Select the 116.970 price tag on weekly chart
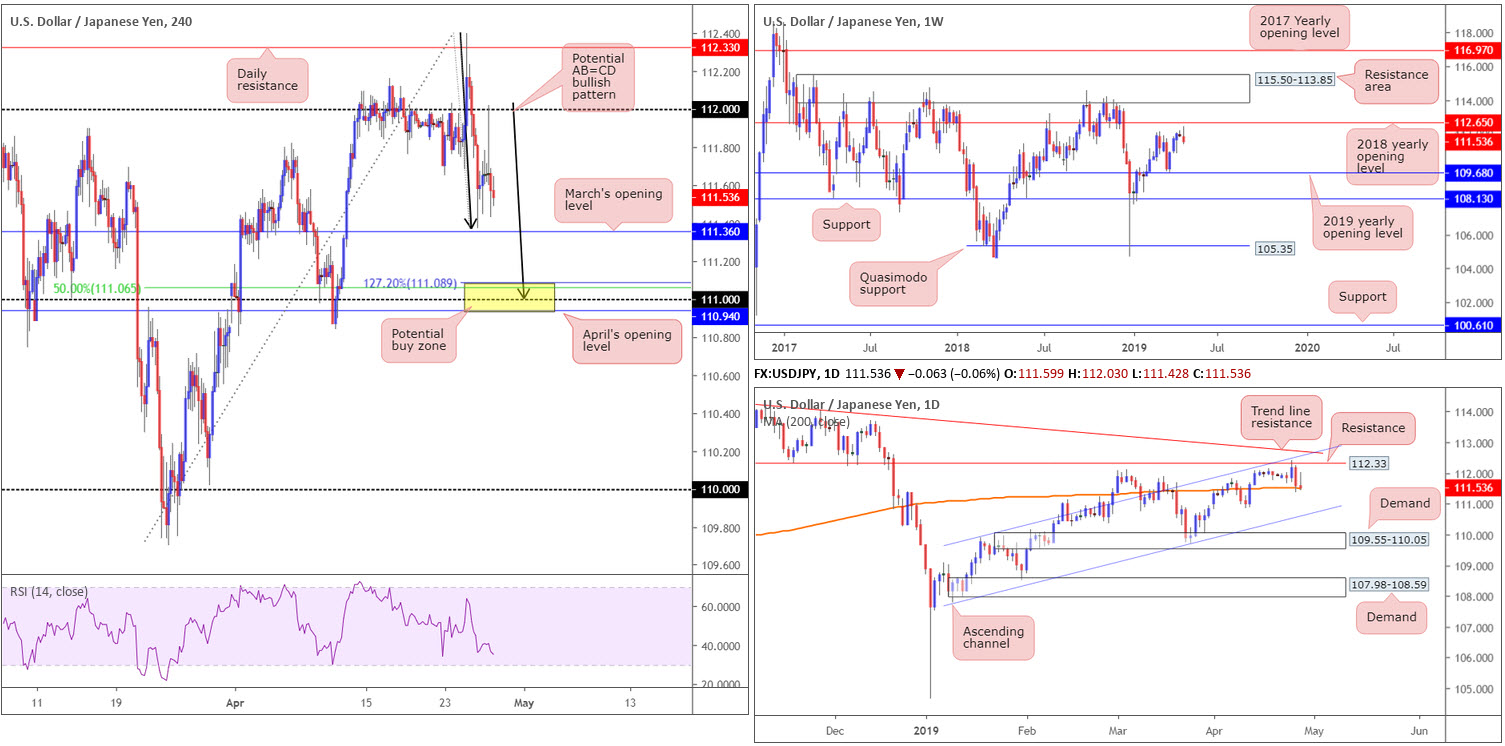The image size is (1505, 746). pos(1474,49)
